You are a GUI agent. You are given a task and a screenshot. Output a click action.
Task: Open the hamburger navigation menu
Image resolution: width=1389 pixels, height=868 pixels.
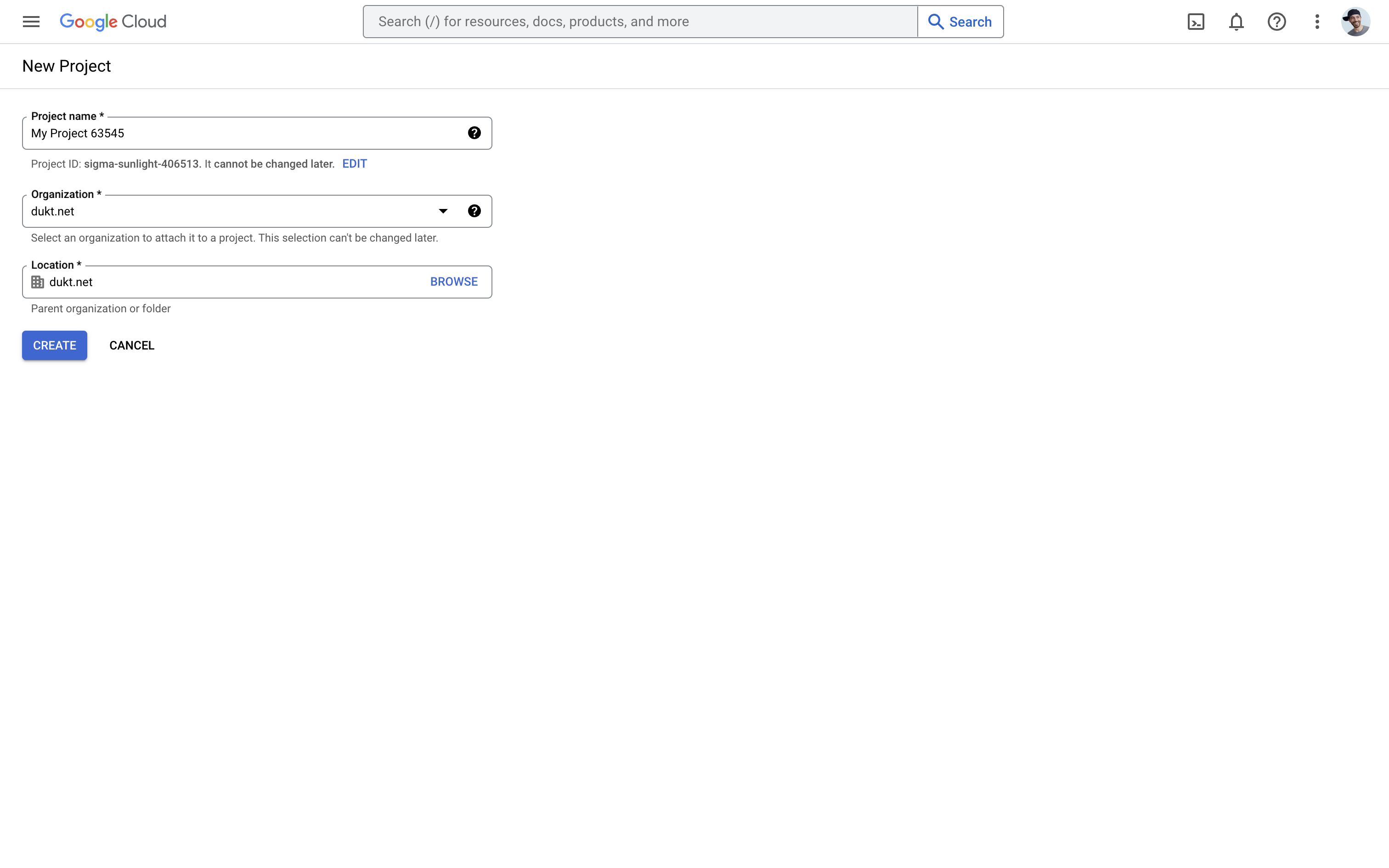click(31, 22)
